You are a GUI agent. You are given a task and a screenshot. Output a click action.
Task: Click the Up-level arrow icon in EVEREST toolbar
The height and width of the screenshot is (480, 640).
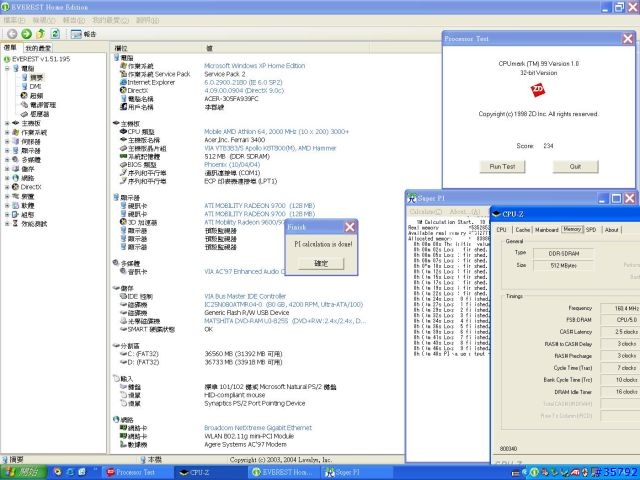pyautogui.click(x=41, y=34)
